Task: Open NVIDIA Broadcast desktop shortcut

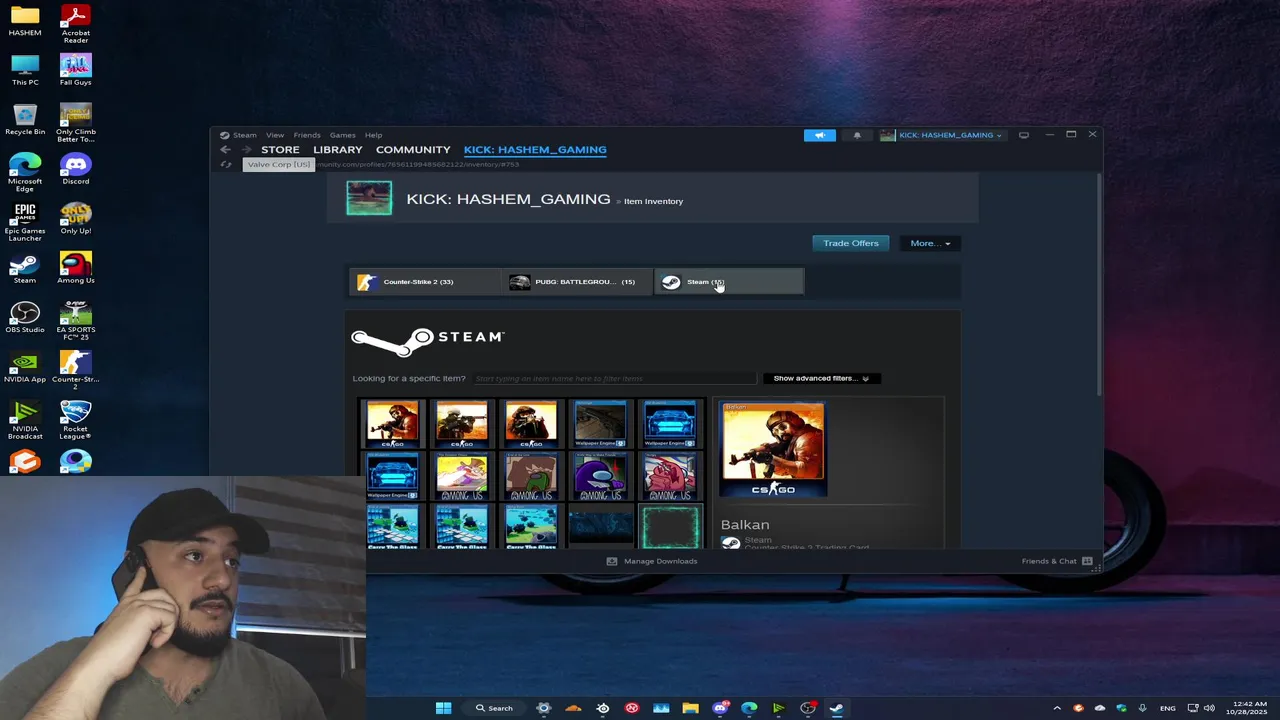Action: point(25,420)
